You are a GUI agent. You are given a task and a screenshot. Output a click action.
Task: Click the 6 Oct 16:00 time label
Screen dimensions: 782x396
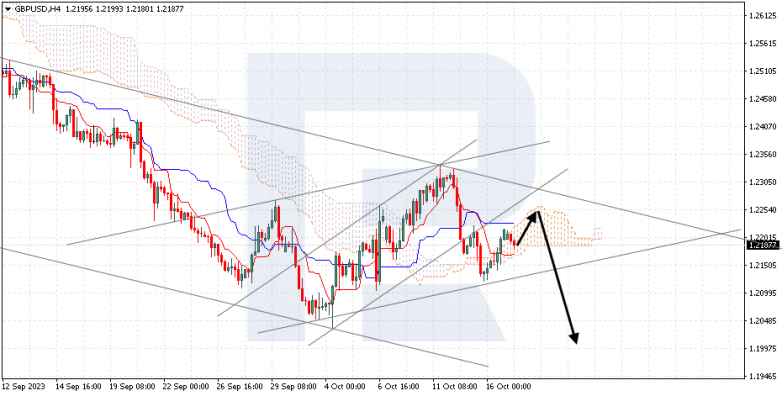tap(398, 387)
